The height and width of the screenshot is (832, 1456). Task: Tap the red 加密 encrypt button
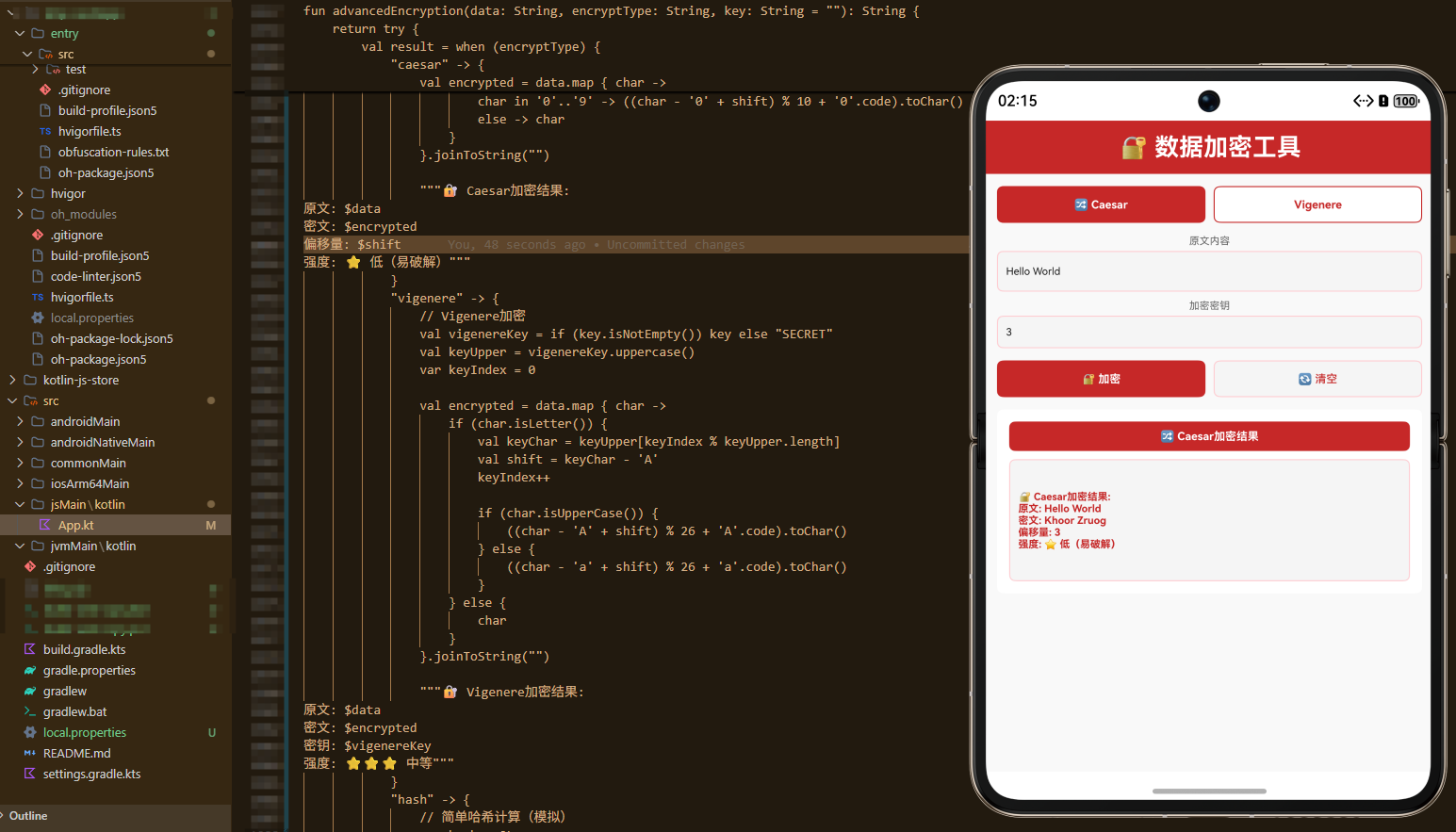click(1101, 379)
